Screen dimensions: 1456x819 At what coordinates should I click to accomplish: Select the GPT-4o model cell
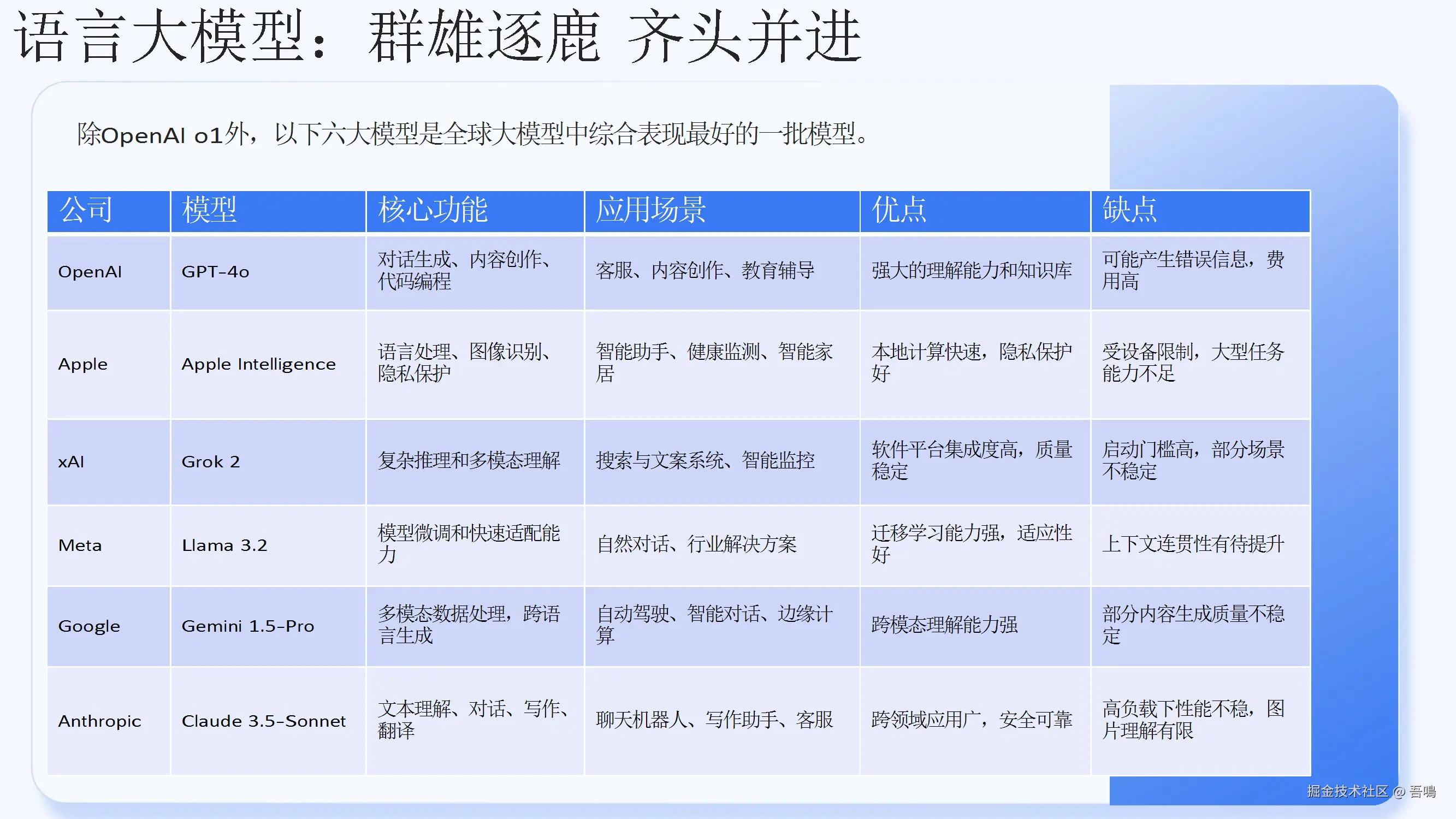pos(215,272)
